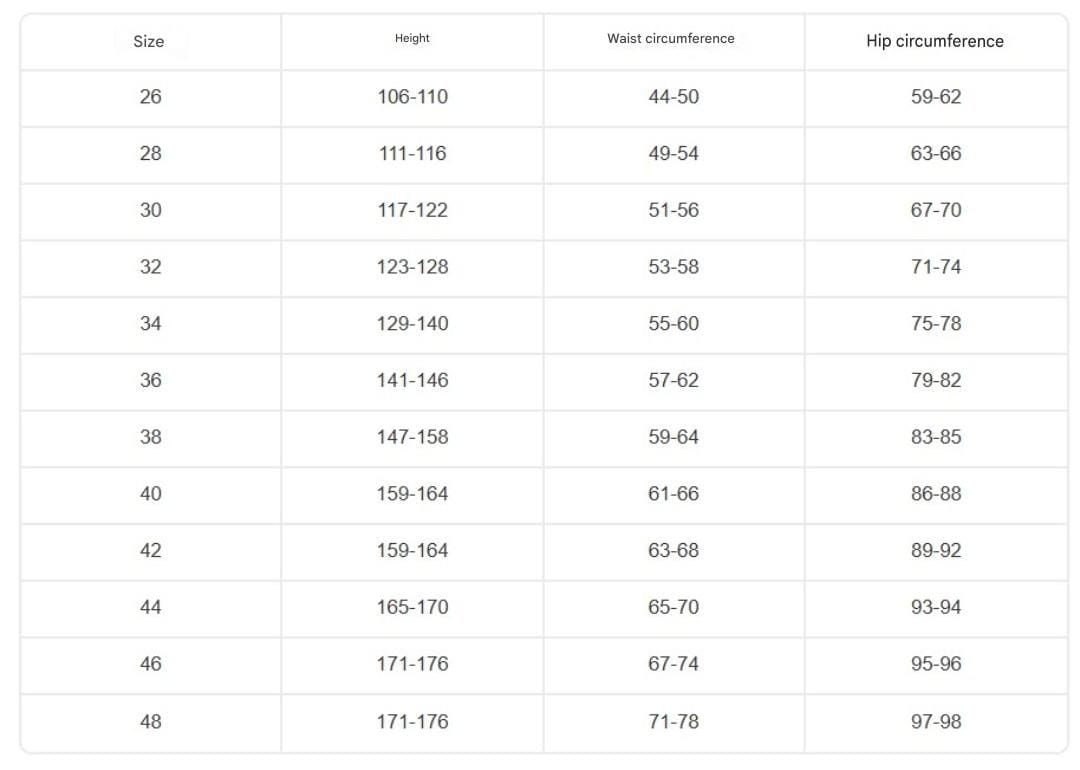Select hip value 93-94

coord(936,607)
